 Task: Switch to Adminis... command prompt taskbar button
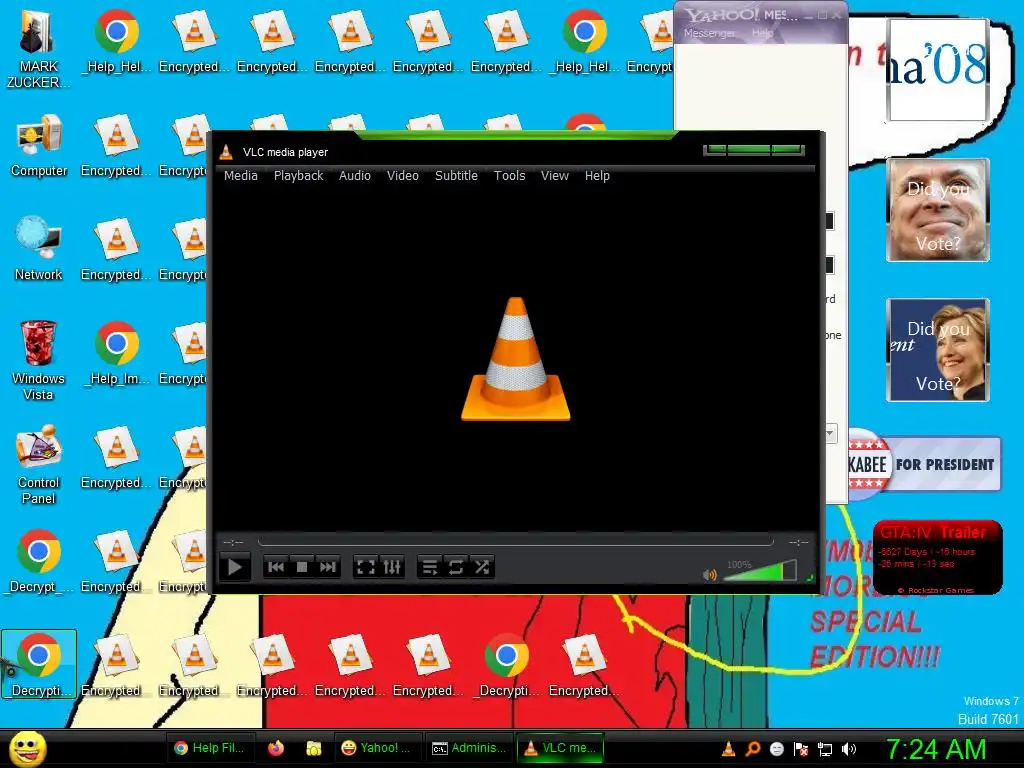click(x=469, y=748)
